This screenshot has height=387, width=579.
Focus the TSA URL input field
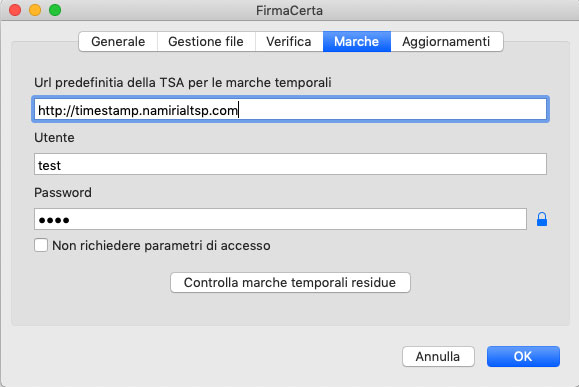(290, 109)
